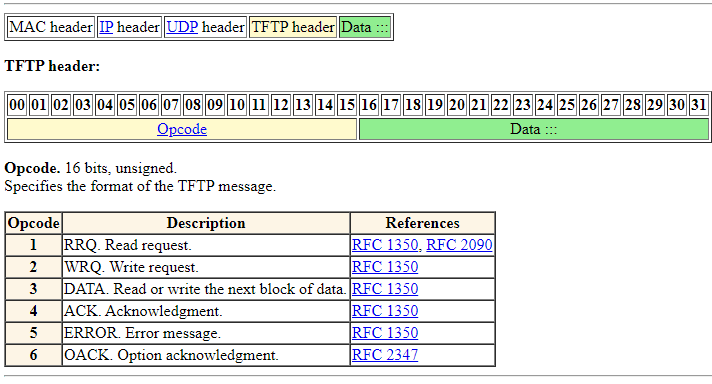Click opcode value 2 cell

[x=34, y=267]
